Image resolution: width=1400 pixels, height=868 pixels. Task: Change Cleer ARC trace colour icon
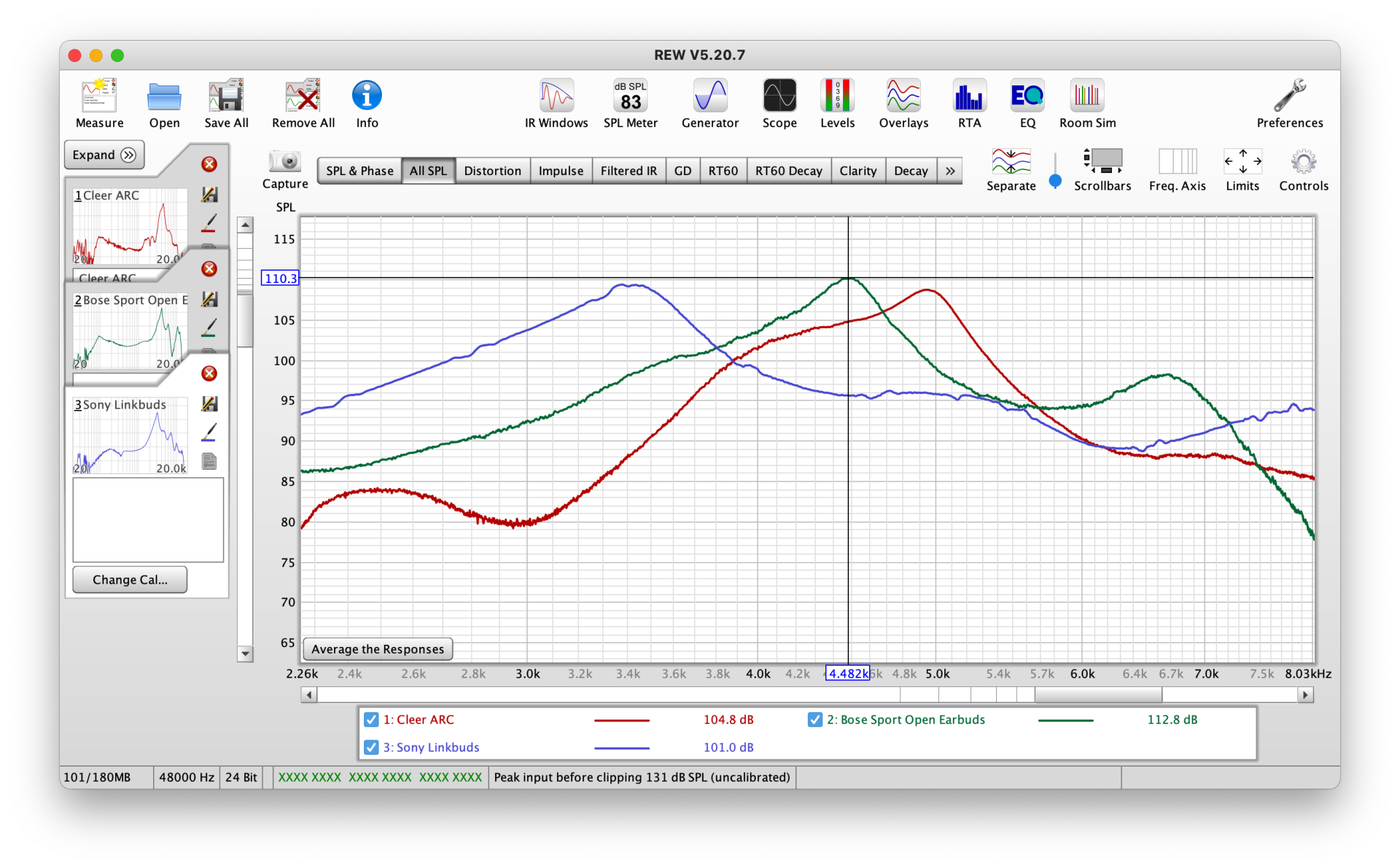pyautogui.click(x=209, y=223)
